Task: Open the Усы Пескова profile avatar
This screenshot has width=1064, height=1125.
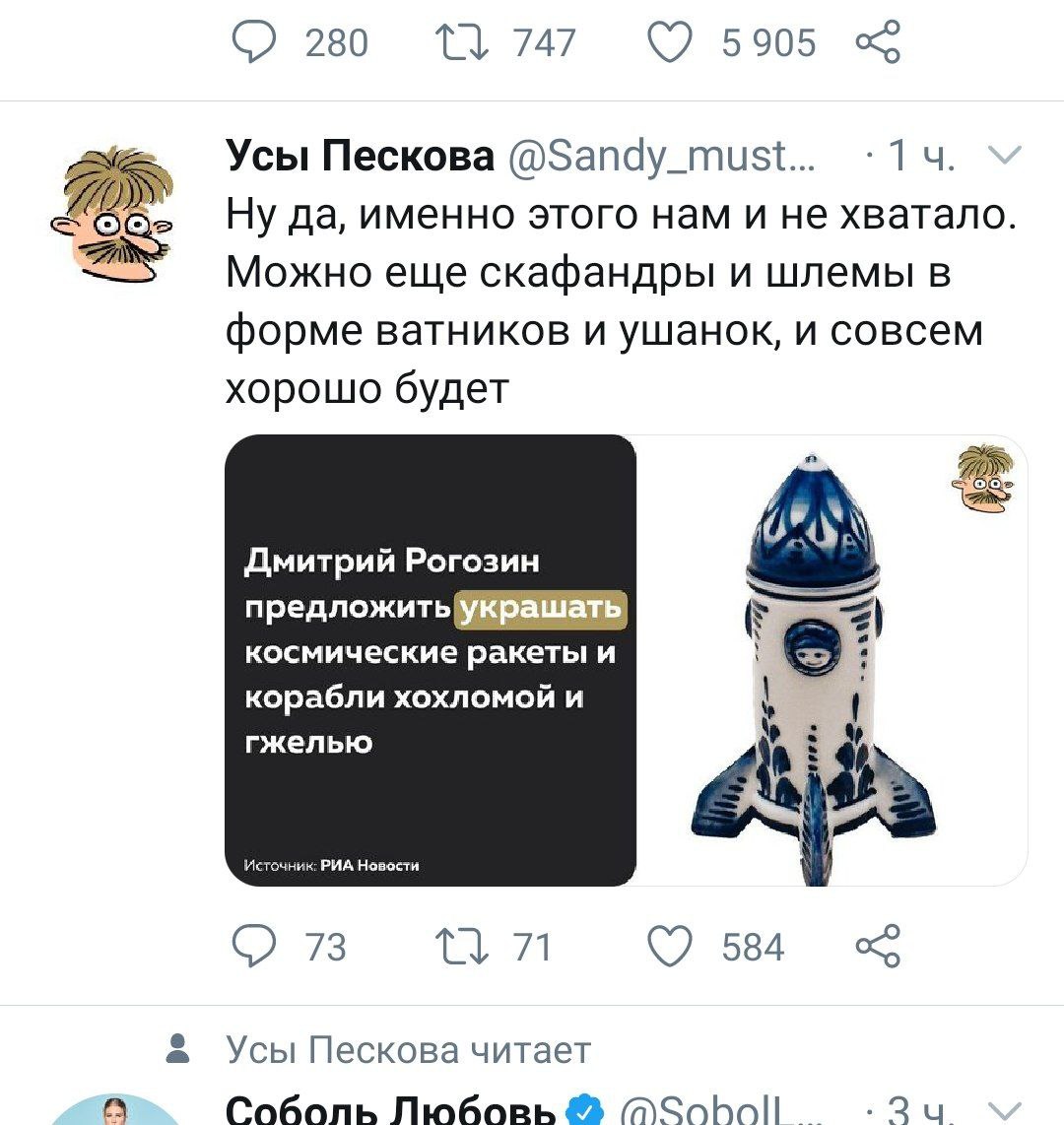Action: pyautogui.click(x=112, y=213)
